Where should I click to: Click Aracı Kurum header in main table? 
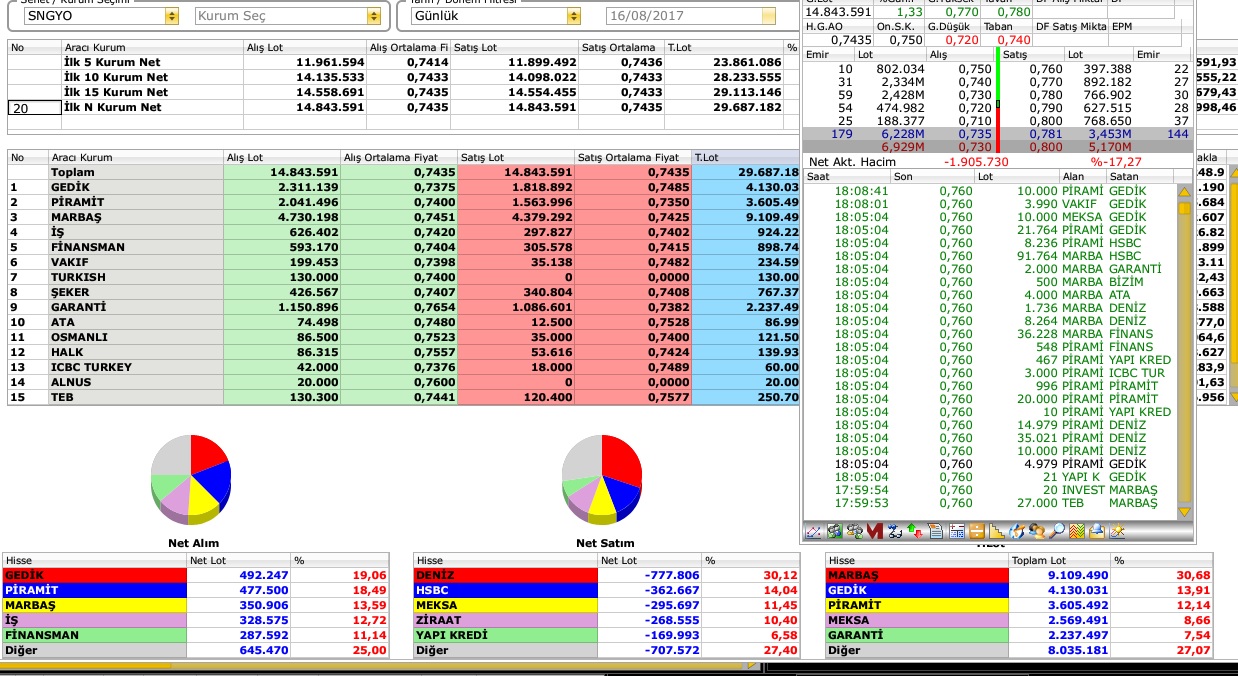136,157
